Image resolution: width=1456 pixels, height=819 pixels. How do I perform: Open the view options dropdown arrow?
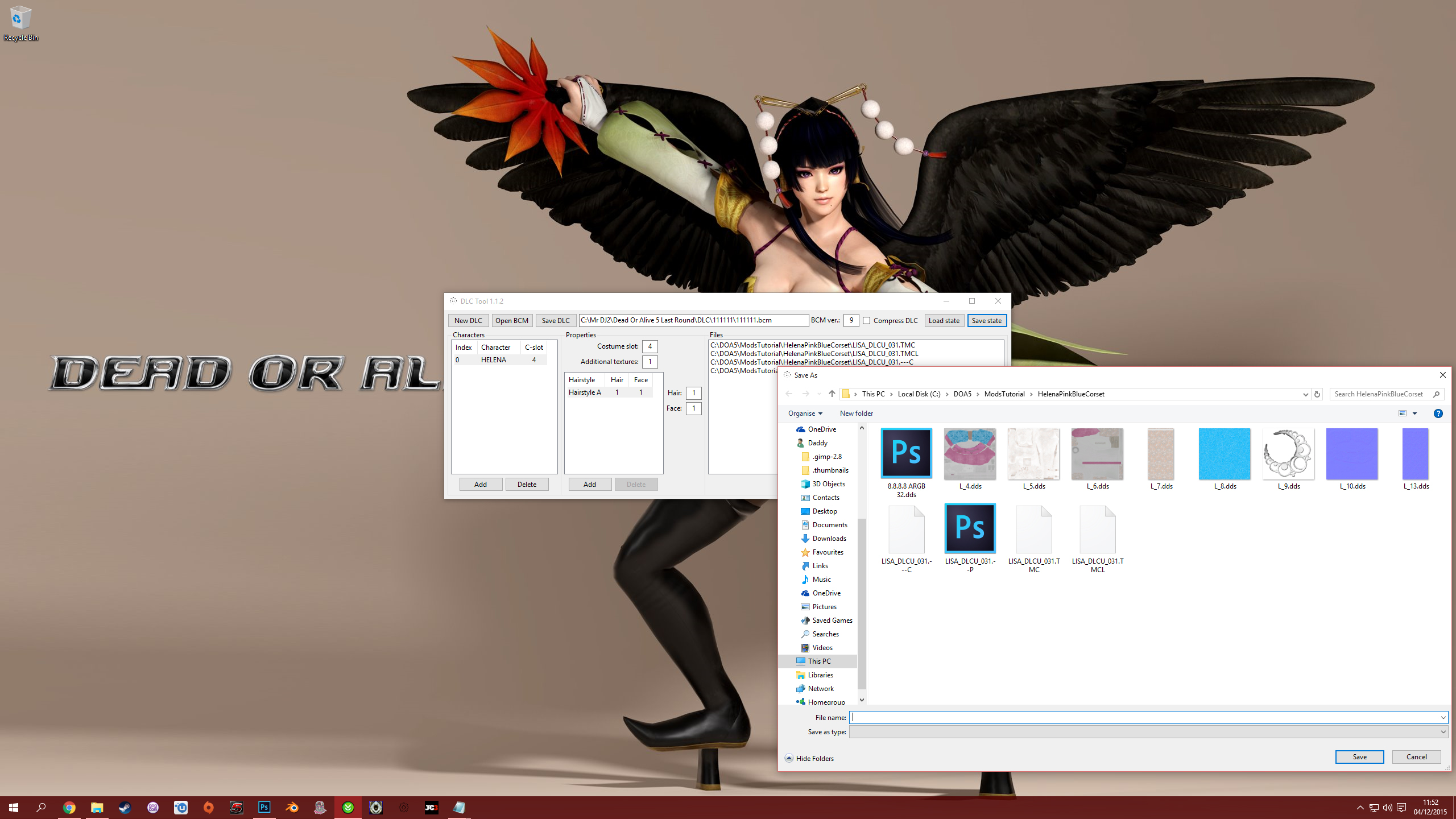(x=1415, y=413)
